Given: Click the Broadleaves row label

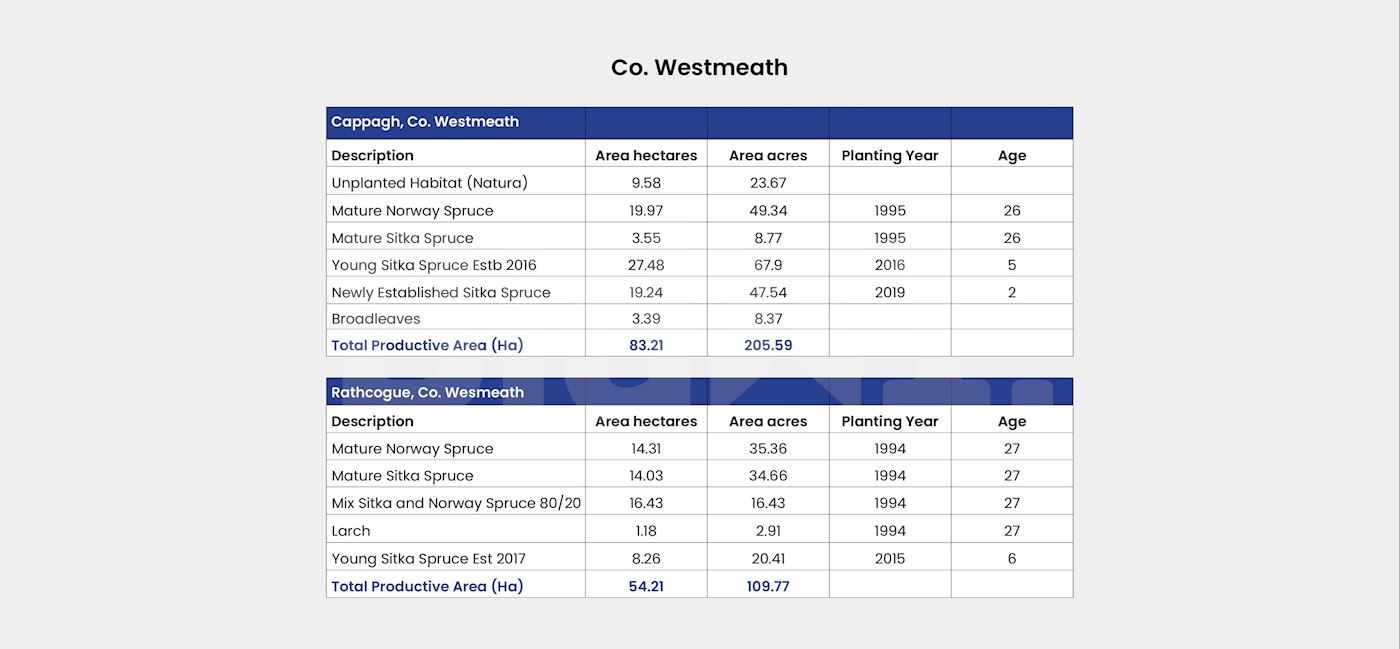Looking at the screenshot, I should (x=375, y=319).
